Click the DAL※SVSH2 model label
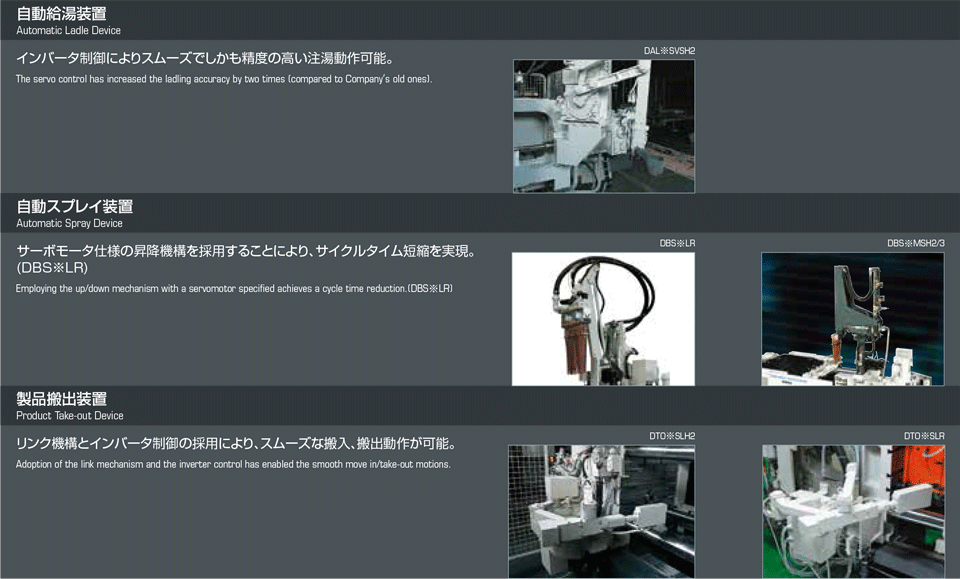This screenshot has width=960, height=579. (669, 50)
